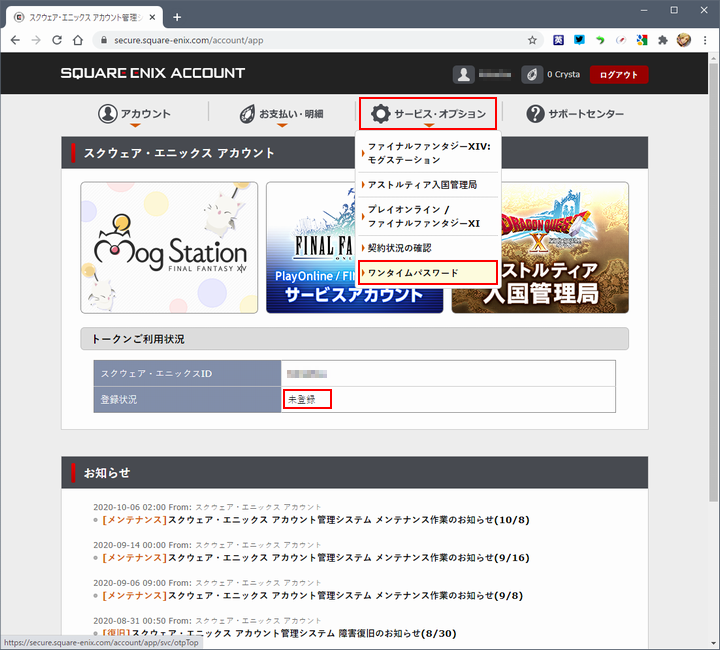Click the browser forward arrow
720x650 pixels.
click(x=36, y=40)
